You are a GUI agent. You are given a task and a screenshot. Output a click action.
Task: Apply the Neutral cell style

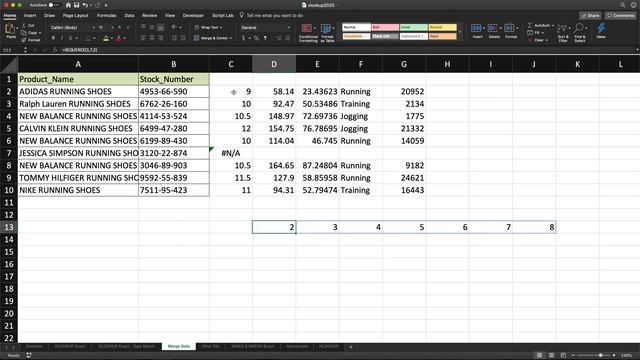click(x=442, y=27)
